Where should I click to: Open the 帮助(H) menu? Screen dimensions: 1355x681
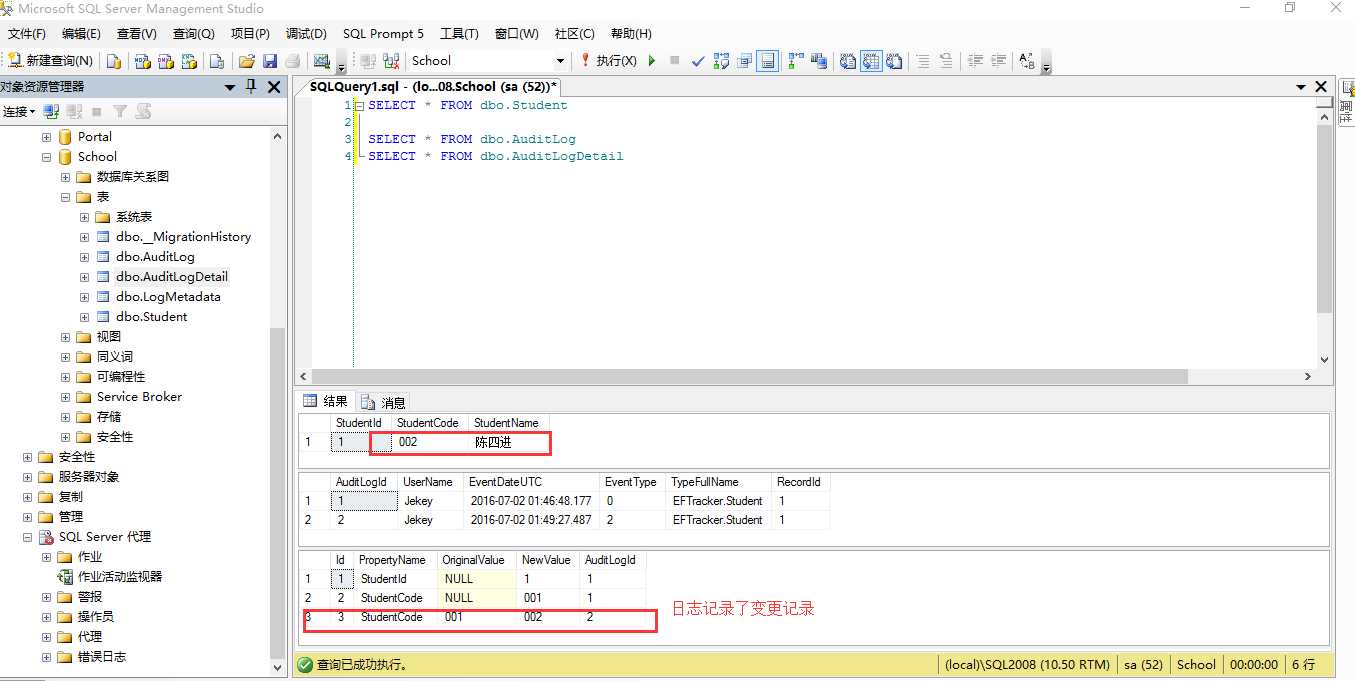point(631,34)
